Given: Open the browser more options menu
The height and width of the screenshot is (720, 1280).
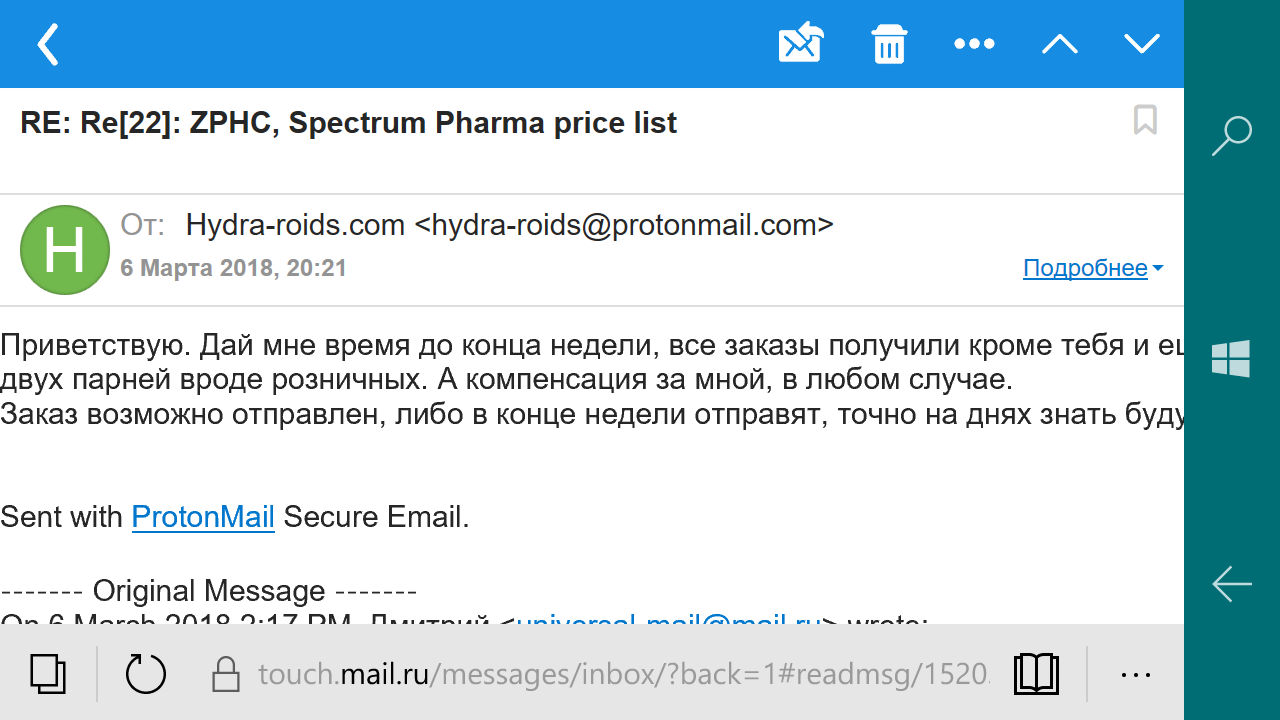Looking at the screenshot, I should tap(1136, 675).
